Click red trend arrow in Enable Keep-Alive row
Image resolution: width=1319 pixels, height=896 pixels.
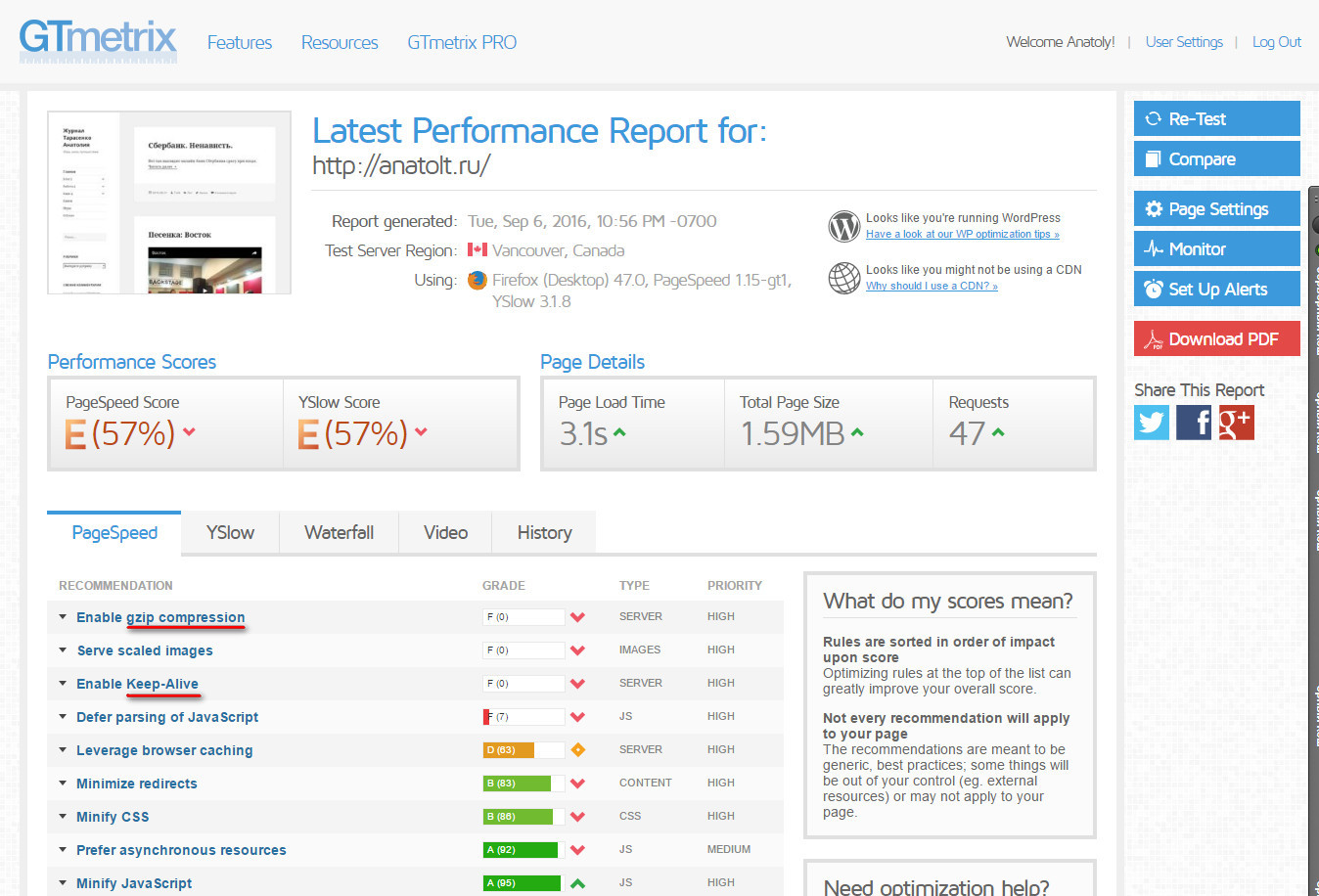click(577, 684)
